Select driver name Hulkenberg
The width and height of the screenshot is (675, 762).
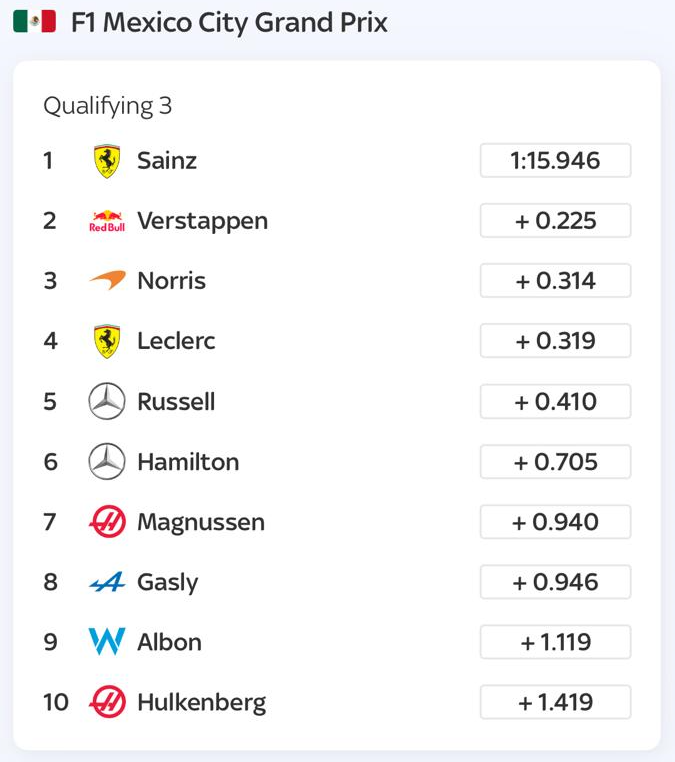click(x=201, y=702)
